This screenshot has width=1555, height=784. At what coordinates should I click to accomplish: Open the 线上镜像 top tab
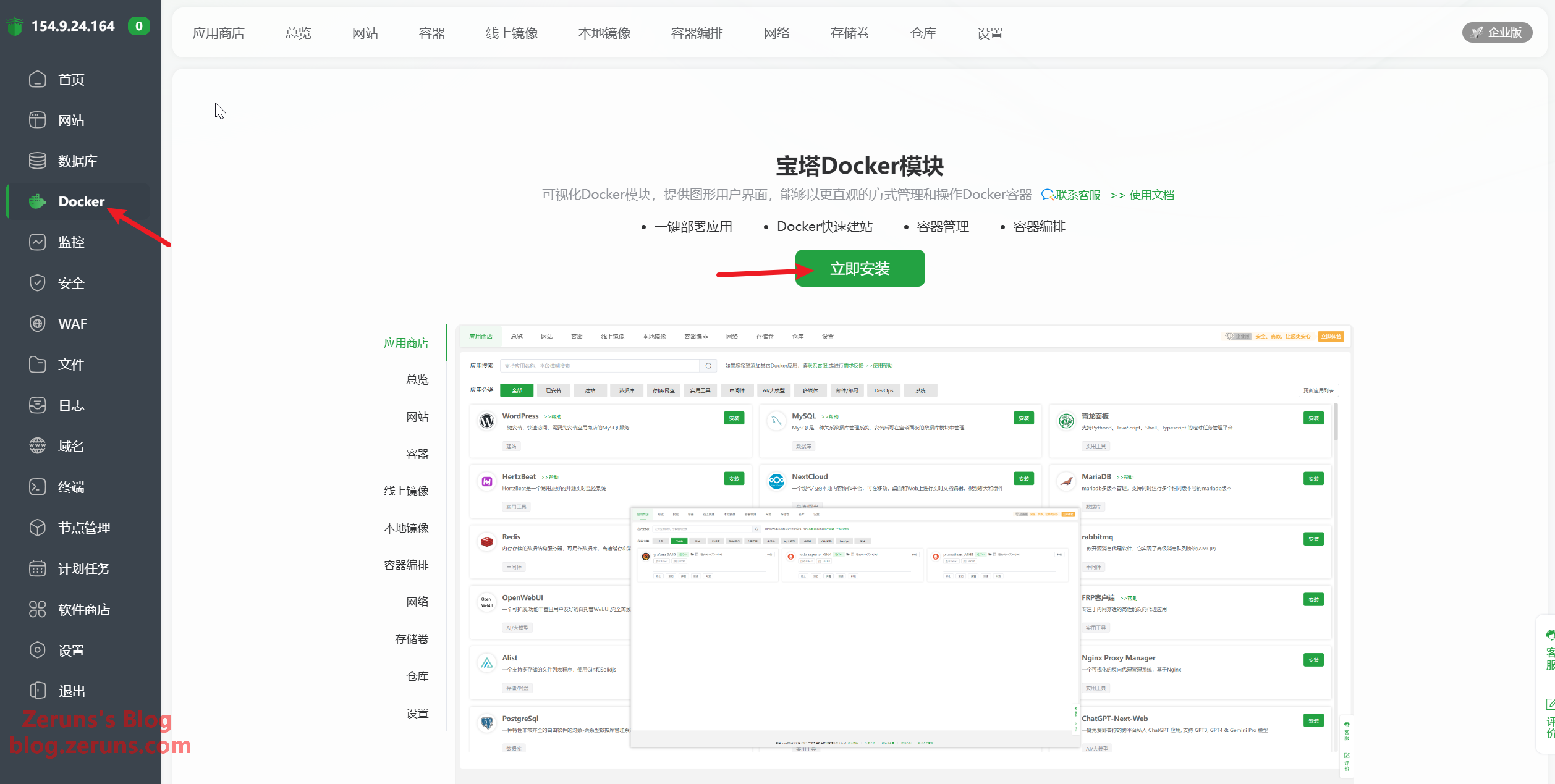click(x=511, y=33)
